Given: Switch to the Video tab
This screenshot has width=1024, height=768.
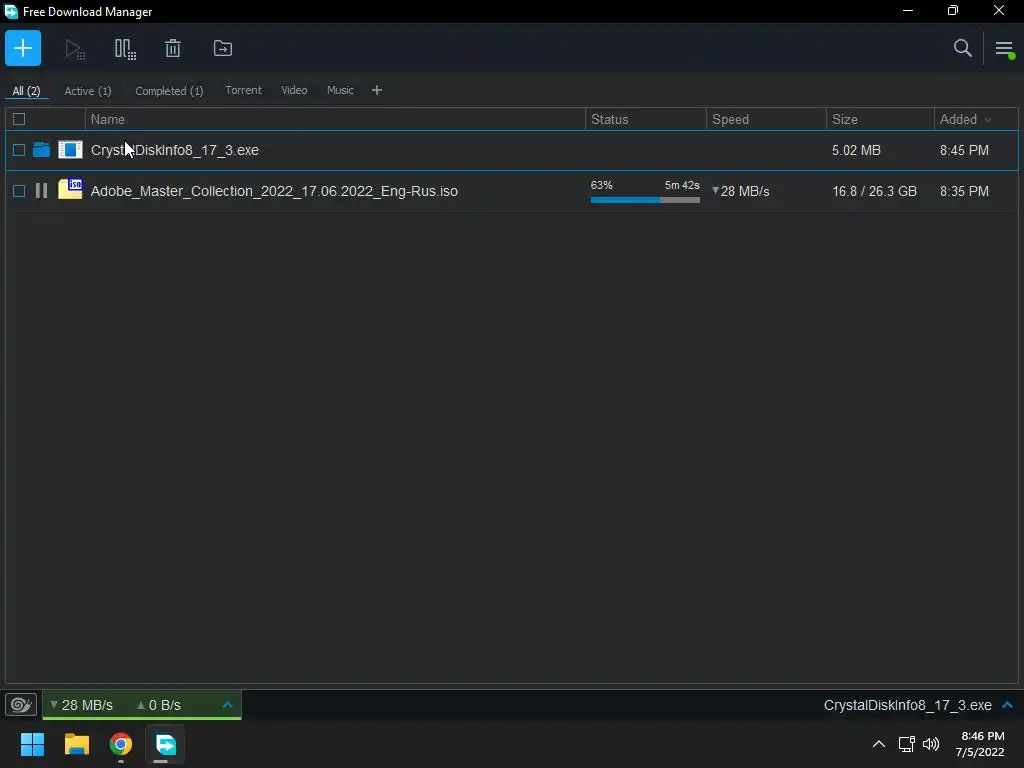Looking at the screenshot, I should pos(294,90).
